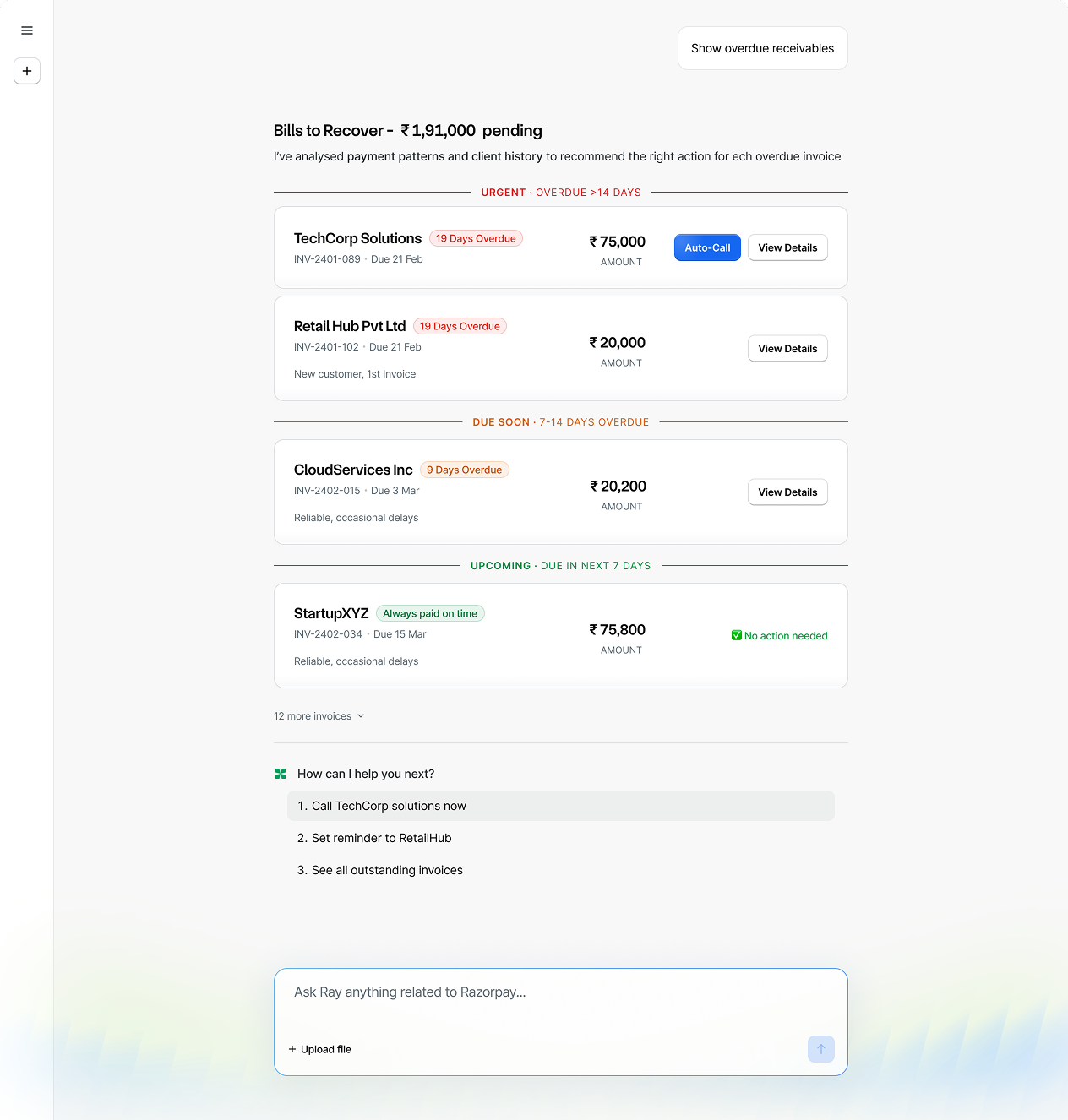View Details for CloudServices Inc invoice
The width and height of the screenshot is (1068, 1120).
pyautogui.click(x=787, y=492)
